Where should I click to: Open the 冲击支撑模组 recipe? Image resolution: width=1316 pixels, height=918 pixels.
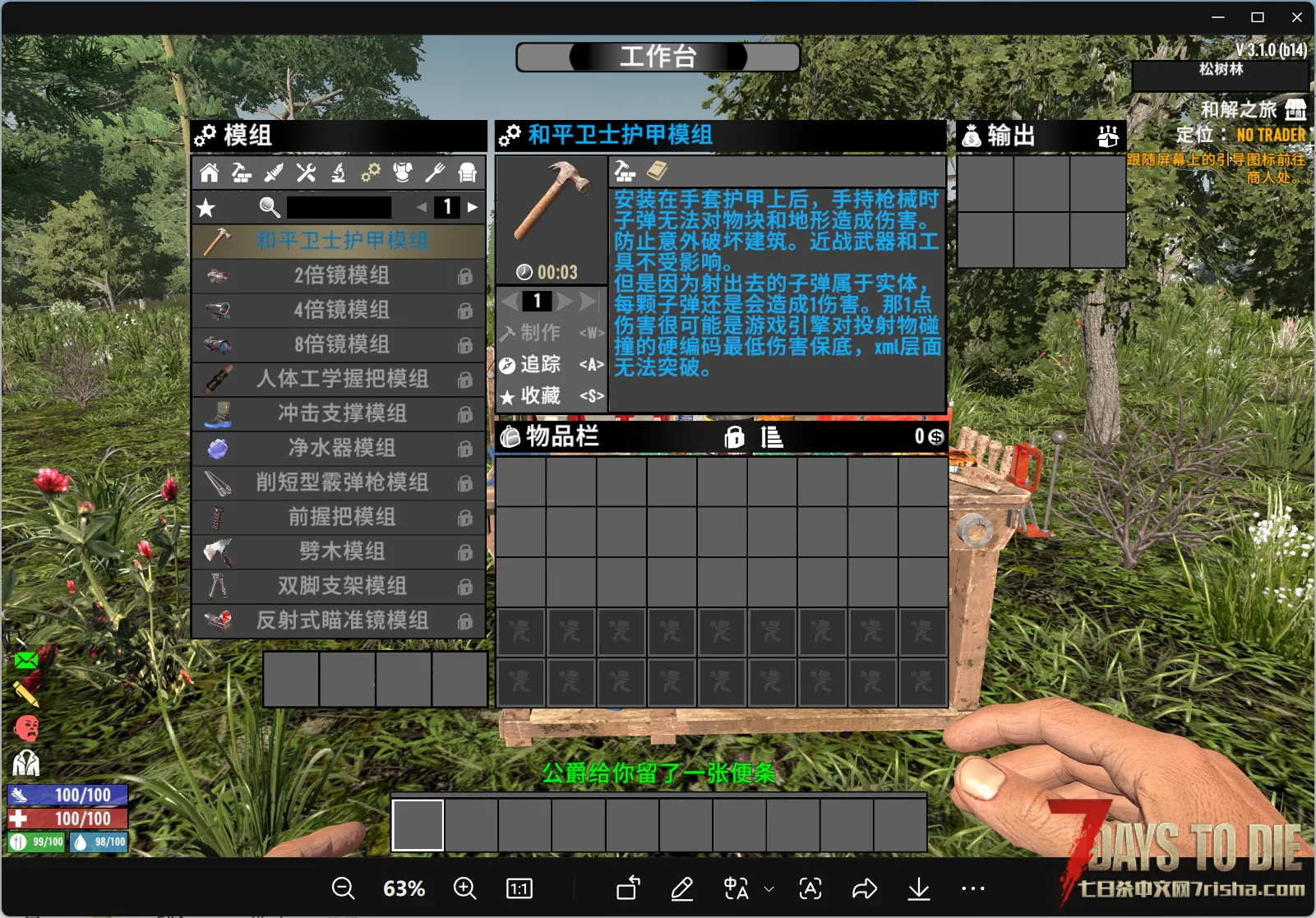[x=339, y=413]
